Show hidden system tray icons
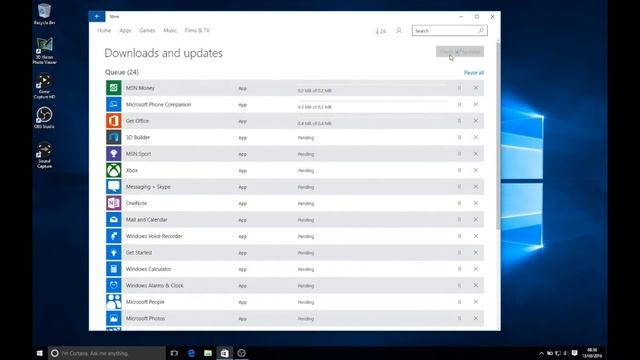This screenshot has width=640, height=360. (x=541, y=353)
